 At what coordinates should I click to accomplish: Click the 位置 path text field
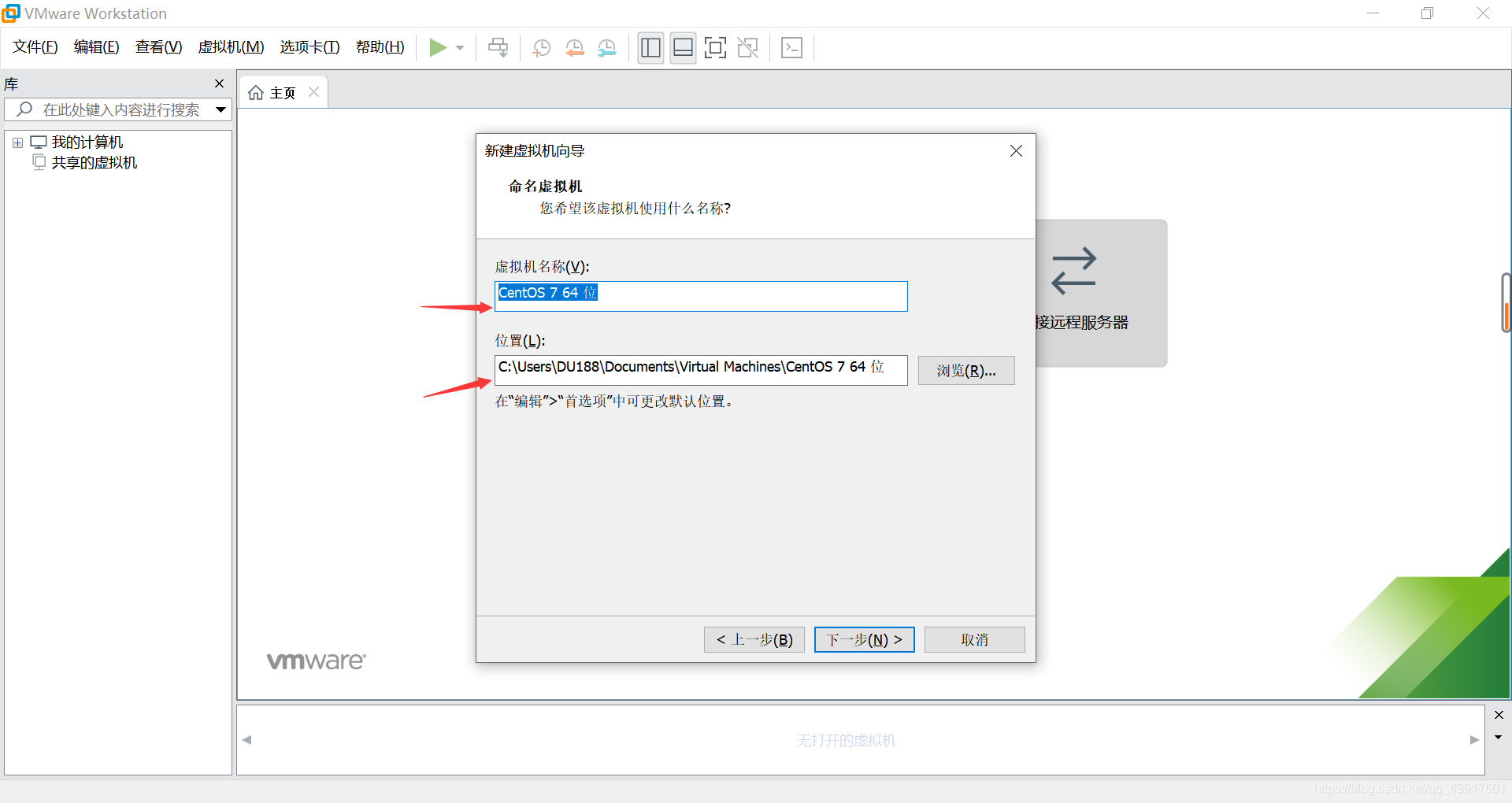[701, 370]
